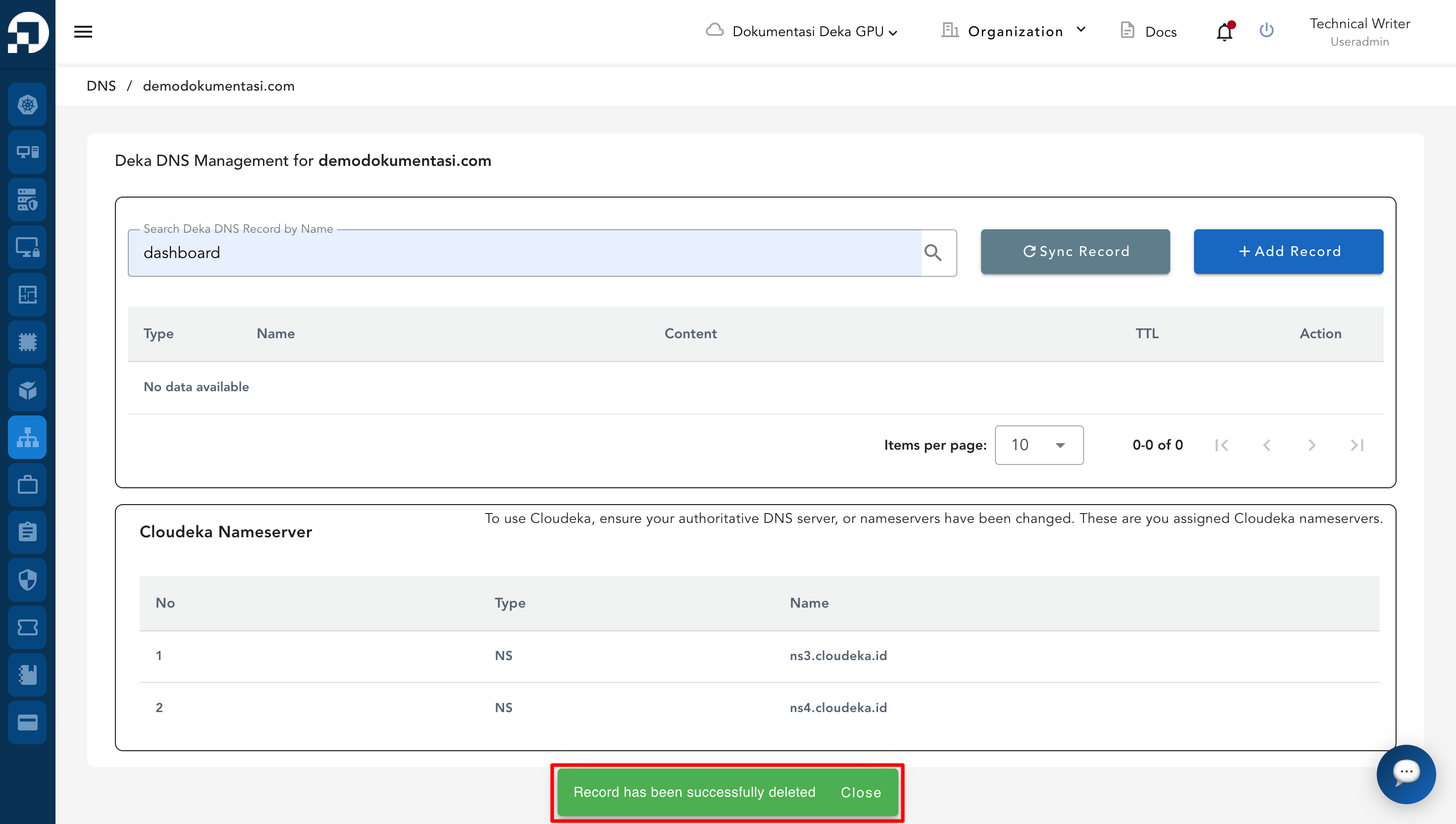This screenshot has height=824, width=1456.
Task: Click the power logout icon
Action: (1266, 31)
